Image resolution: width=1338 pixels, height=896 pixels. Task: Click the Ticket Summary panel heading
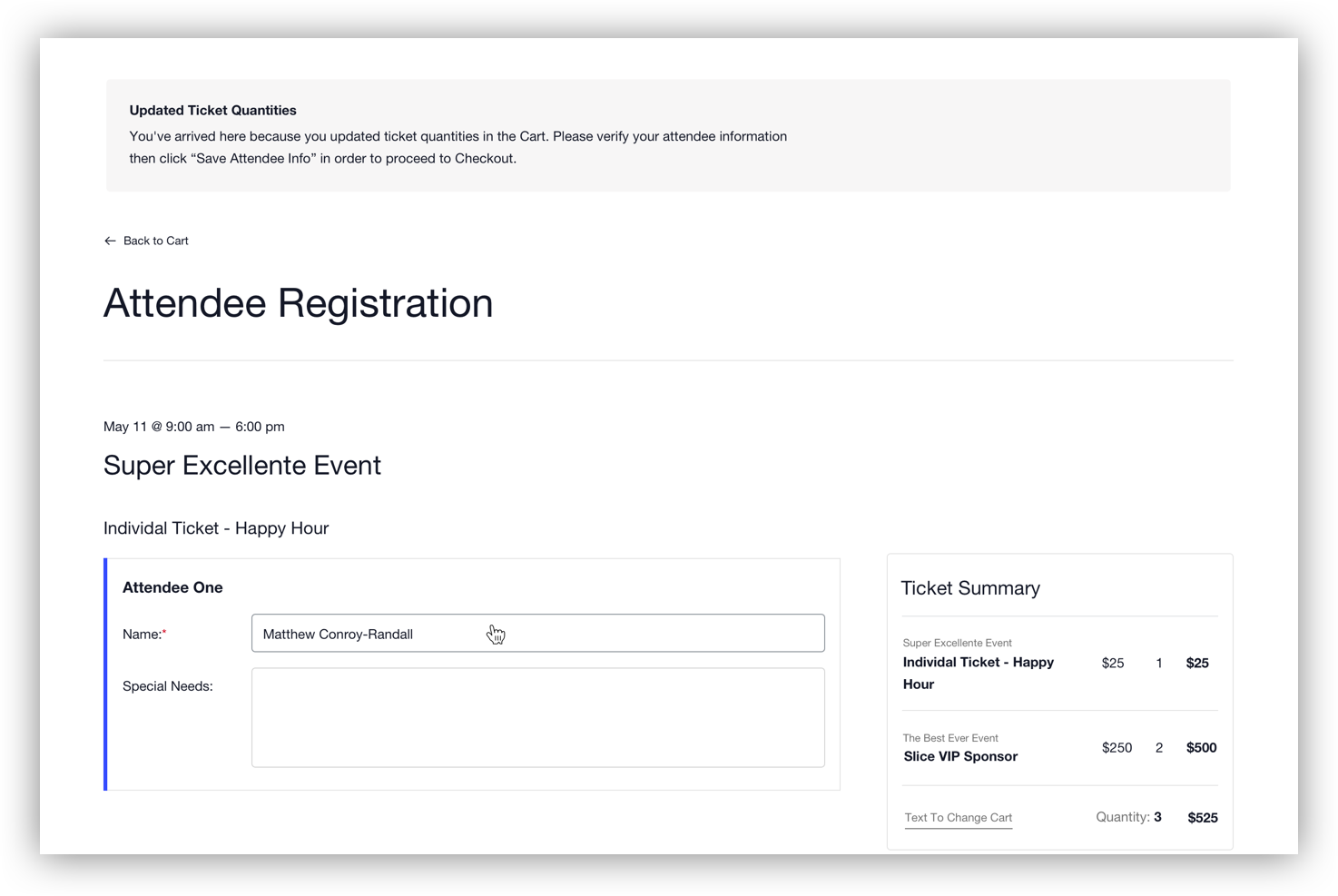(x=969, y=588)
